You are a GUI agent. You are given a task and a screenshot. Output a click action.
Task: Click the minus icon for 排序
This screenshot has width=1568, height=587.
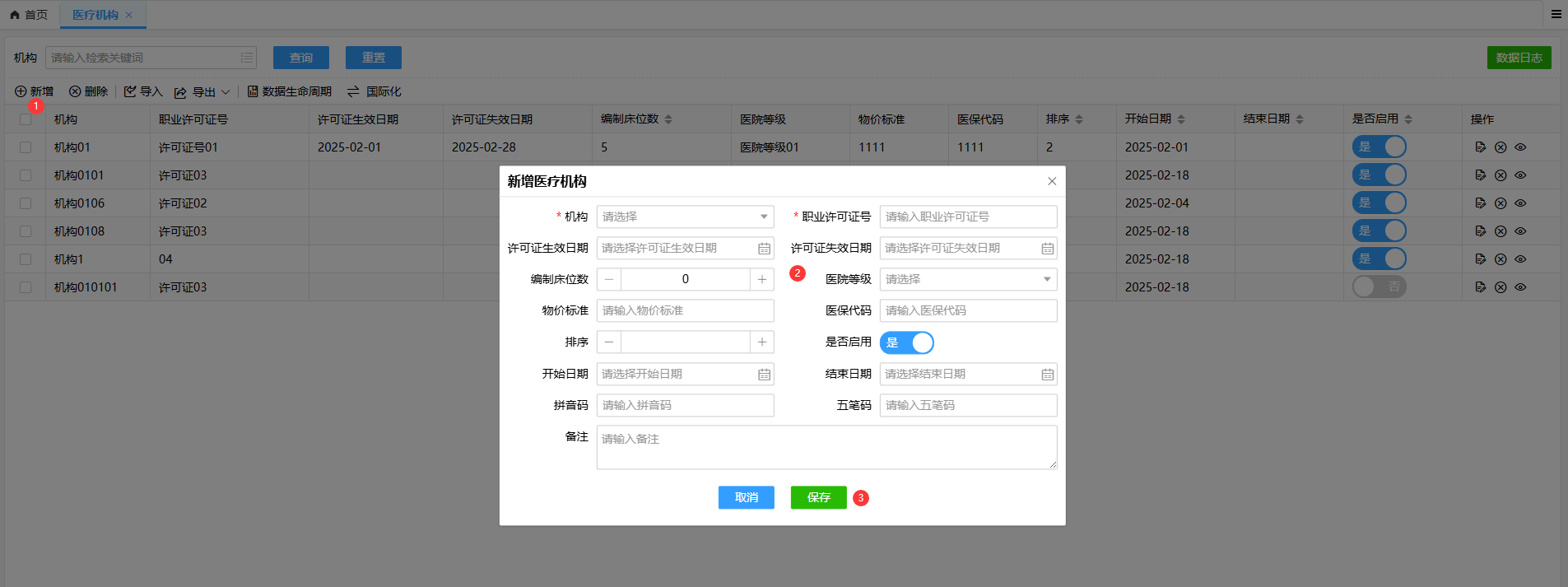(609, 342)
